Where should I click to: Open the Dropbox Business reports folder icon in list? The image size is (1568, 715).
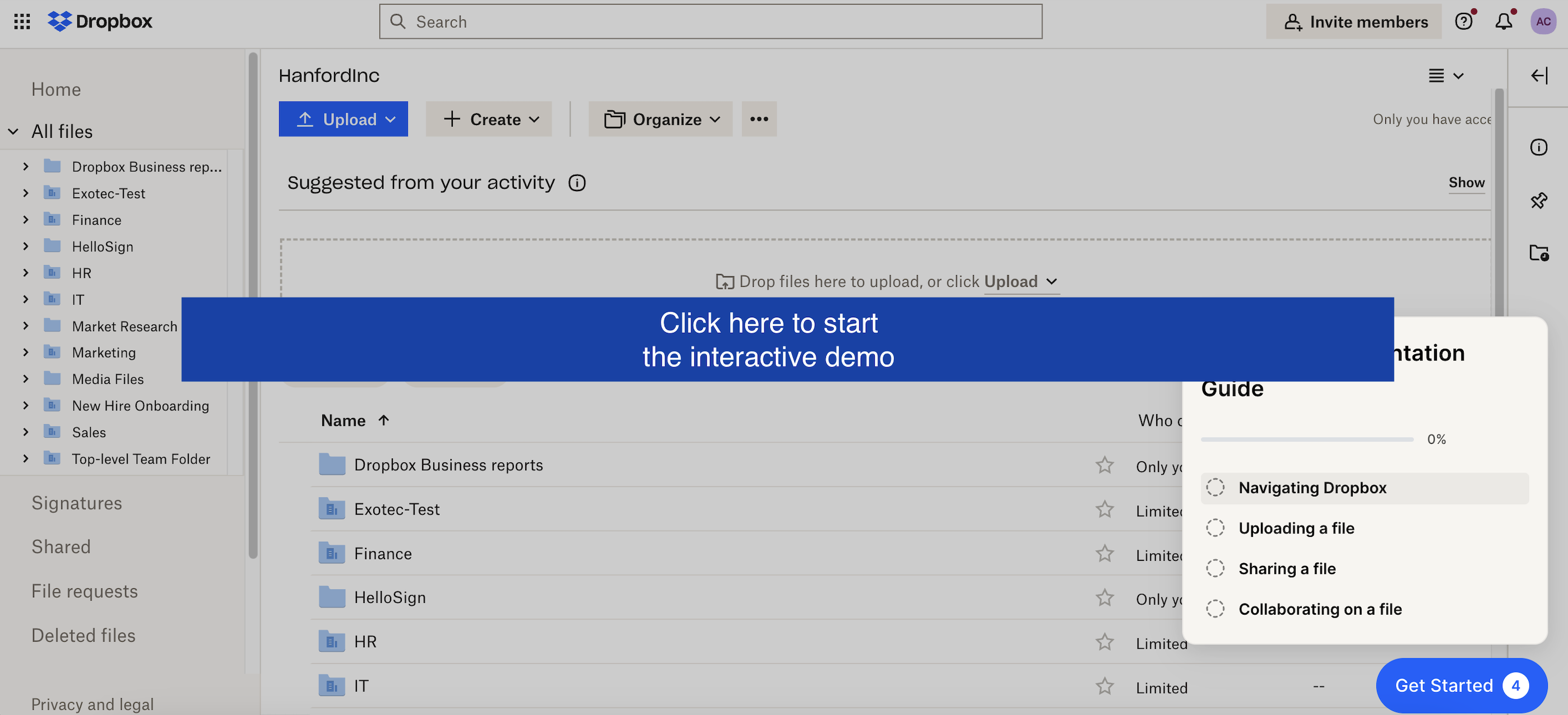332,465
